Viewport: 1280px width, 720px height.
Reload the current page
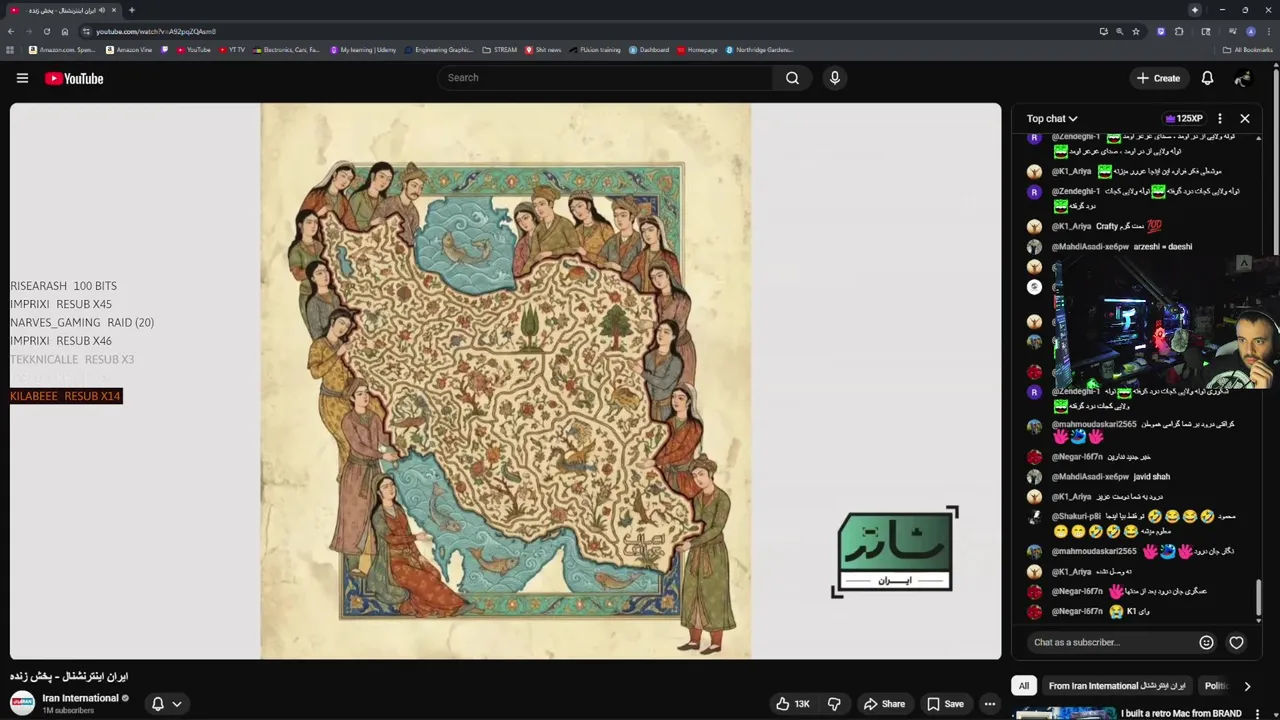tap(46, 31)
